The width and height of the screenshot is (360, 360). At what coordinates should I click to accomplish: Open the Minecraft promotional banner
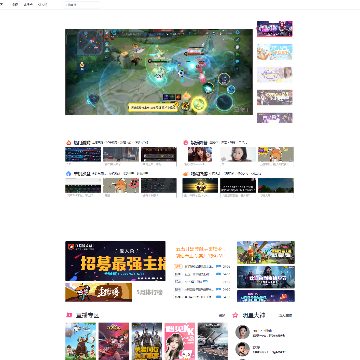(266, 252)
